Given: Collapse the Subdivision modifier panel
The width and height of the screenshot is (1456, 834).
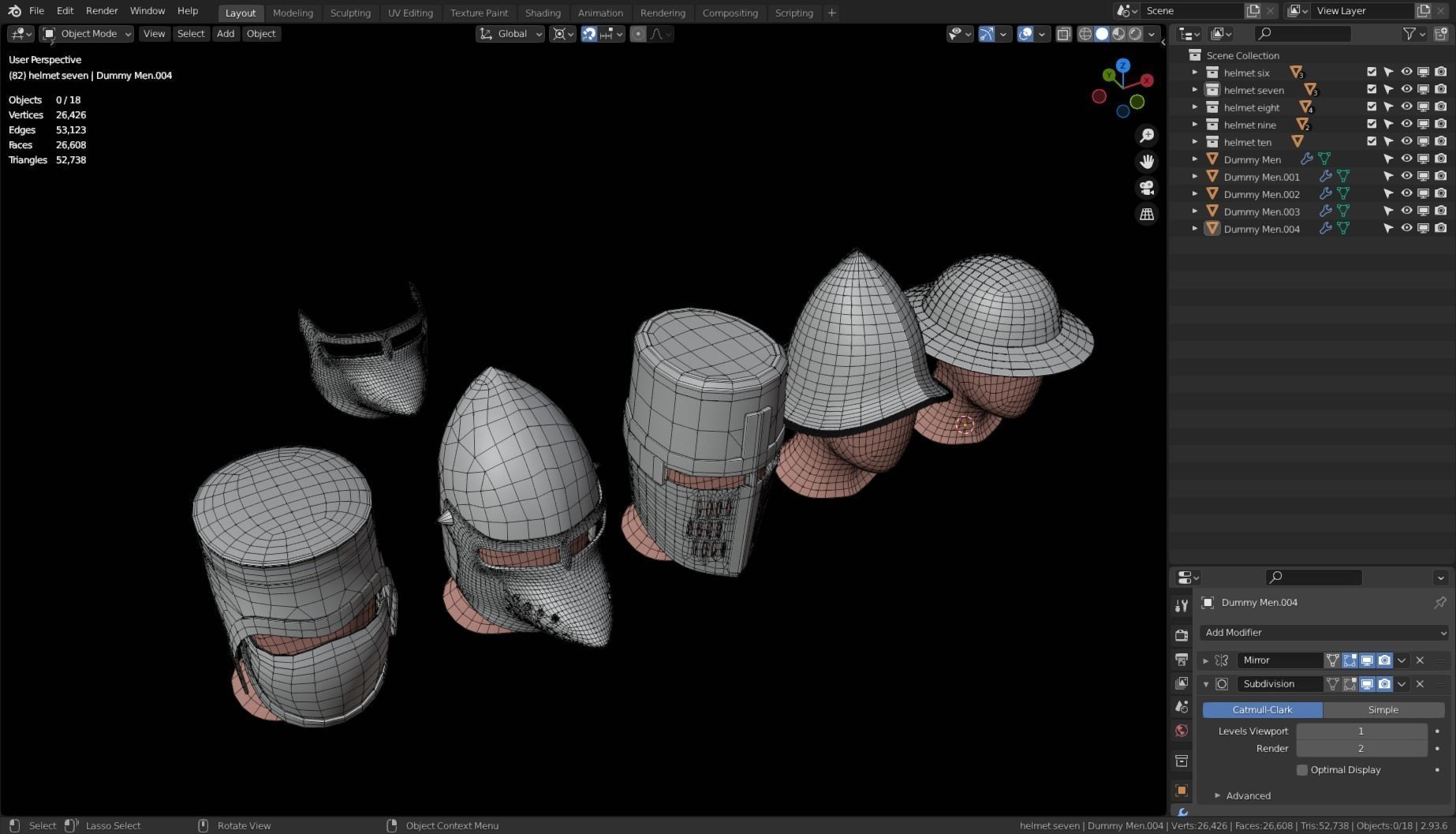Looking at the screenshot, I should (1205, 684).
